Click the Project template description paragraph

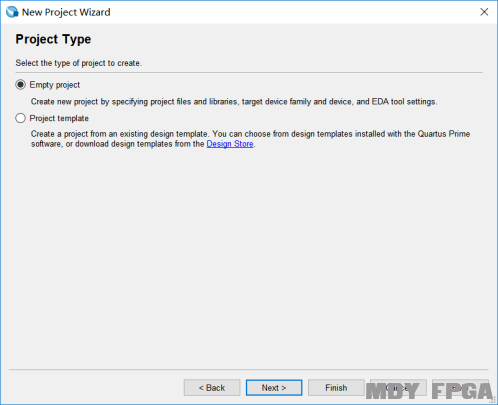click(x=250, y=139)
